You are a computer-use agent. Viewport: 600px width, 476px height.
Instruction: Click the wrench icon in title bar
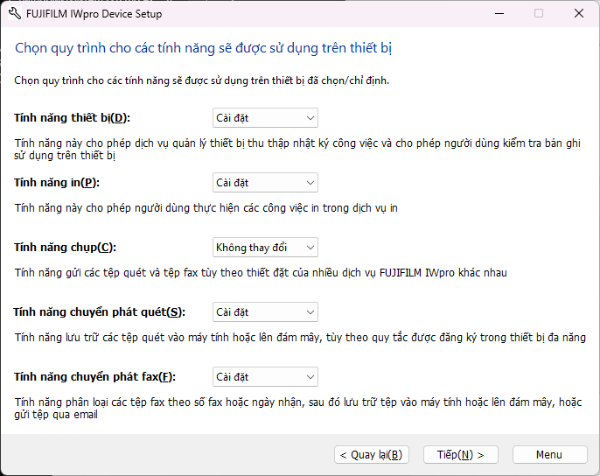click(15, 14)
